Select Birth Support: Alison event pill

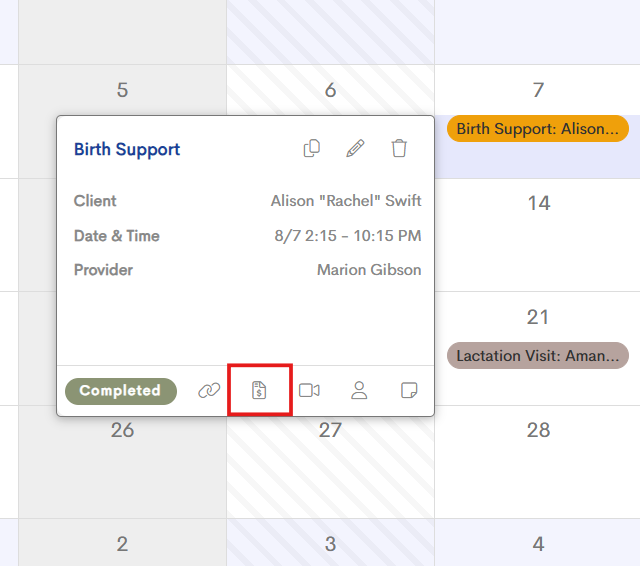tap(538, 129)
